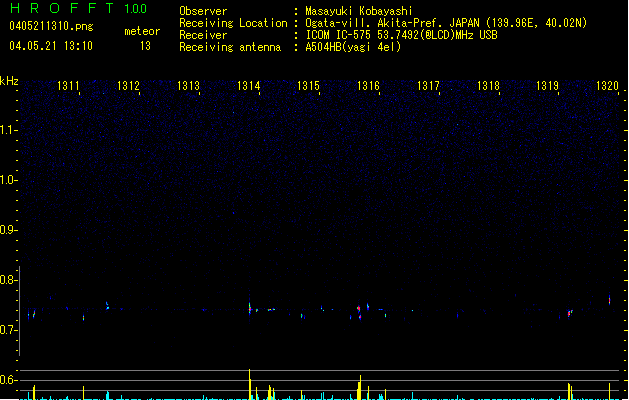Screen dimensions: 629x400
Task: Click the 1314 time axis label
Action: (249, 85)
